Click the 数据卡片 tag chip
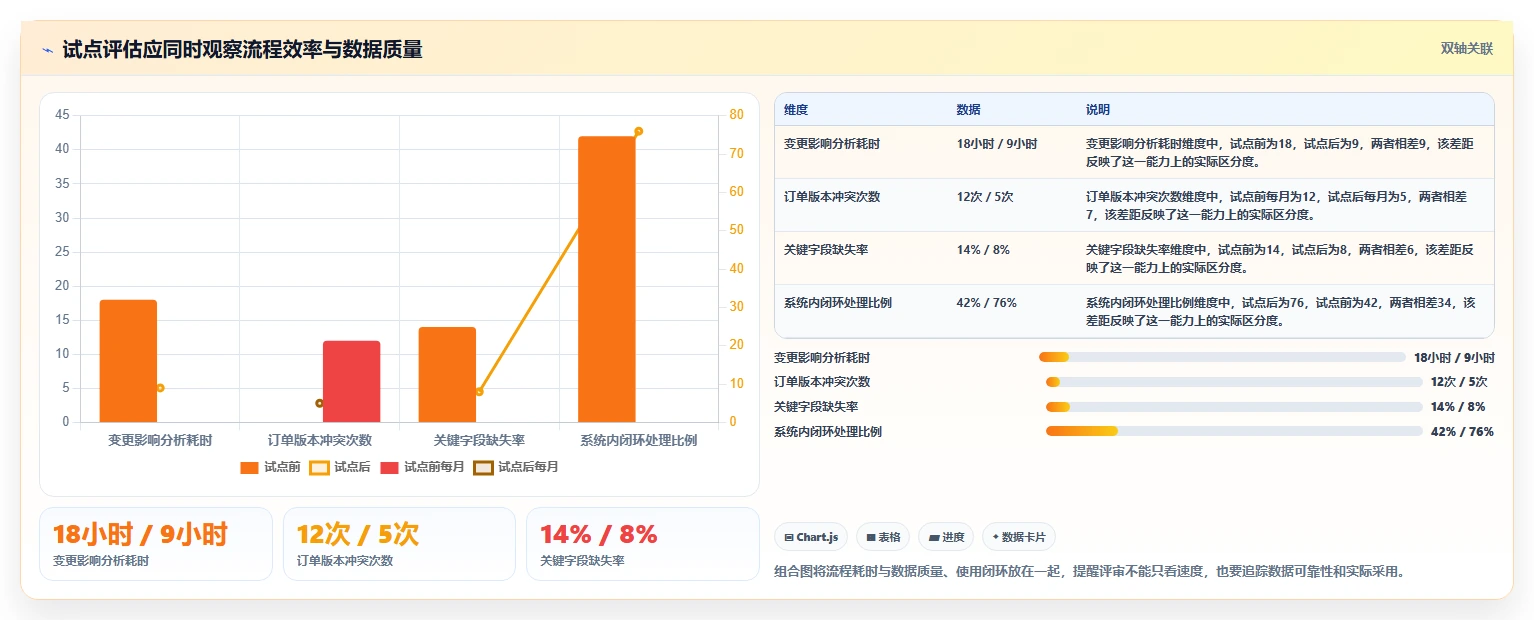The height and width of the screenshot is (620, 1534). 1018,537
